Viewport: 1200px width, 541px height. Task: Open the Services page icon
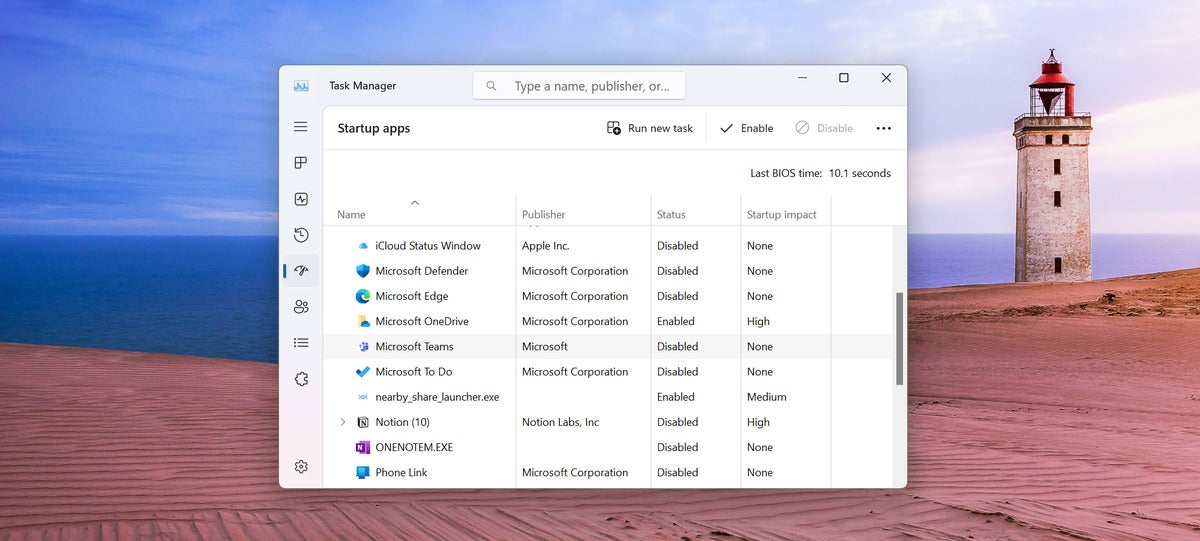pos(301,379)
